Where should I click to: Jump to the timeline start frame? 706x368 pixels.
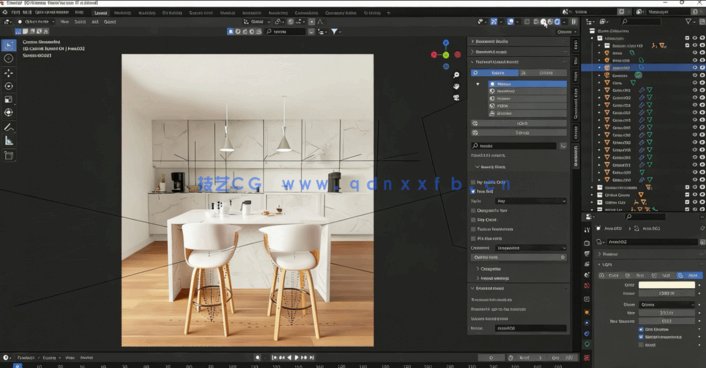pyautogui.click(x=274, y=358)
